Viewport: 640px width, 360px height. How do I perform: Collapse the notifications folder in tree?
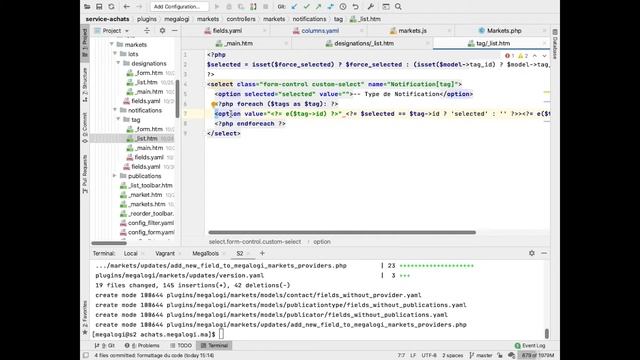[115, 110]
